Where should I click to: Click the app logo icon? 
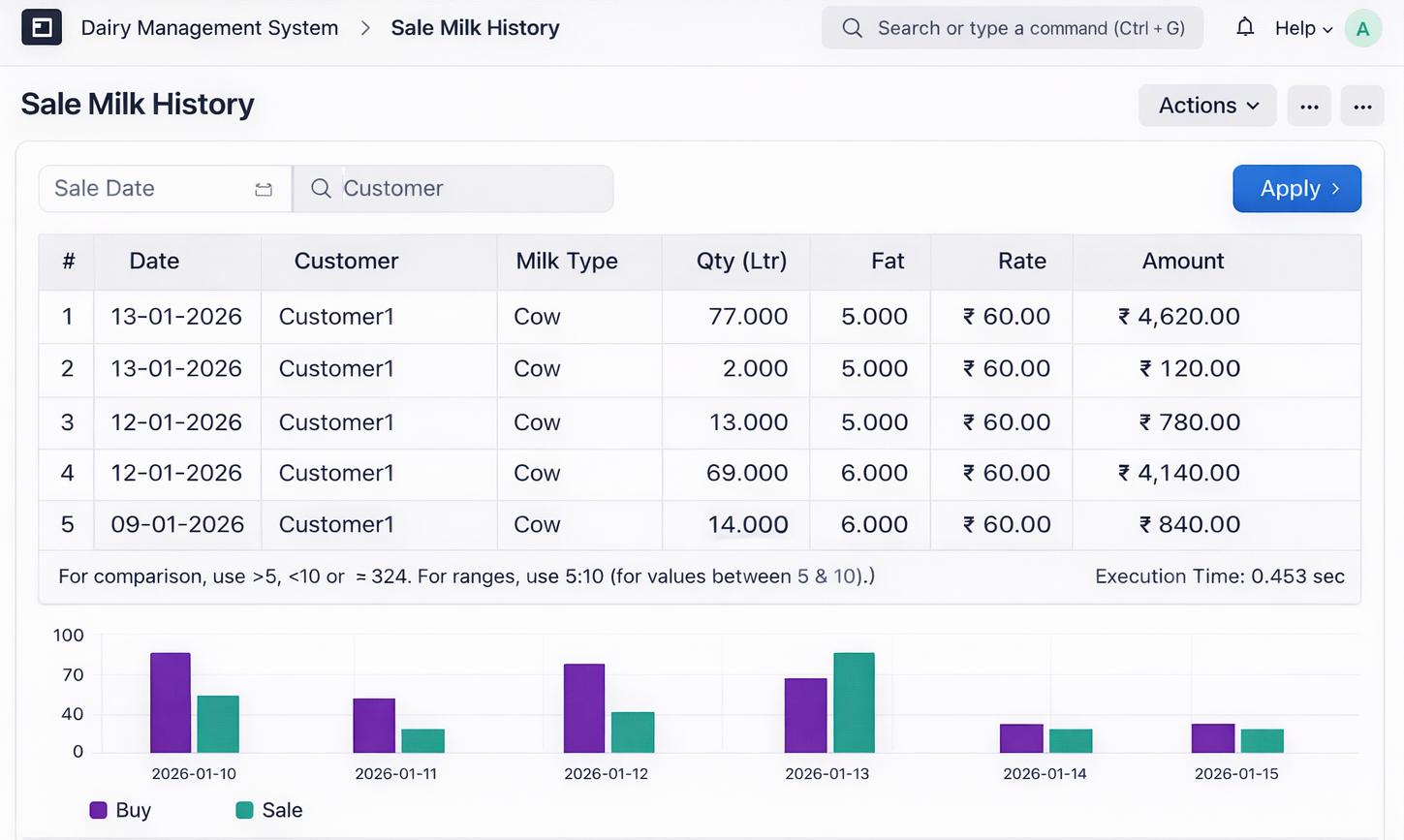click(42, 27)
